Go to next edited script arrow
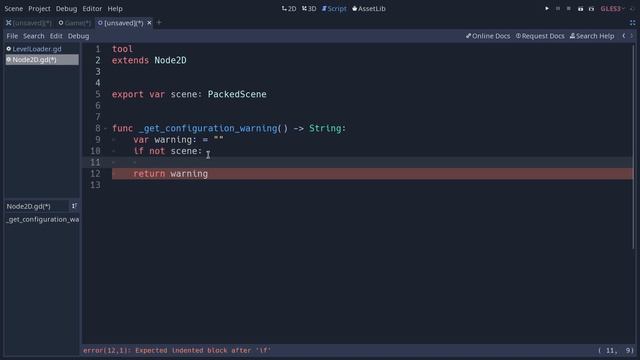This screenshot has height=360, width=640. tap(631, 36)
